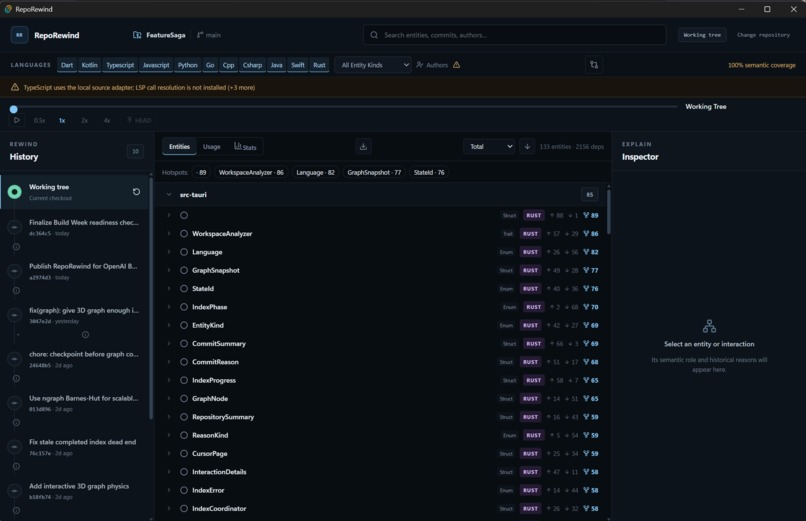Click Change repository

point(763,35)
